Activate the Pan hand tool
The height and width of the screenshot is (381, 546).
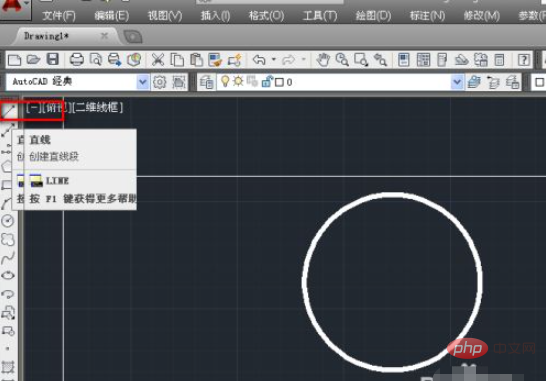(323, 60)
